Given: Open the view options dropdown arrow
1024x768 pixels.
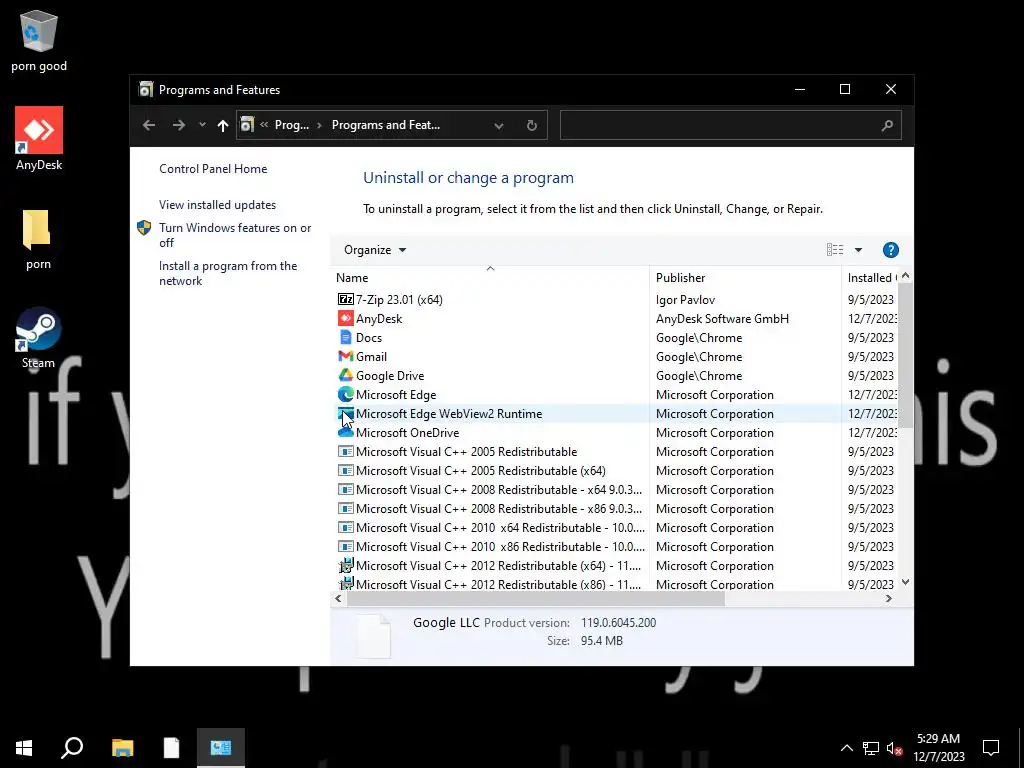Looking at the screenshot, I should click(x=858, y=249).
